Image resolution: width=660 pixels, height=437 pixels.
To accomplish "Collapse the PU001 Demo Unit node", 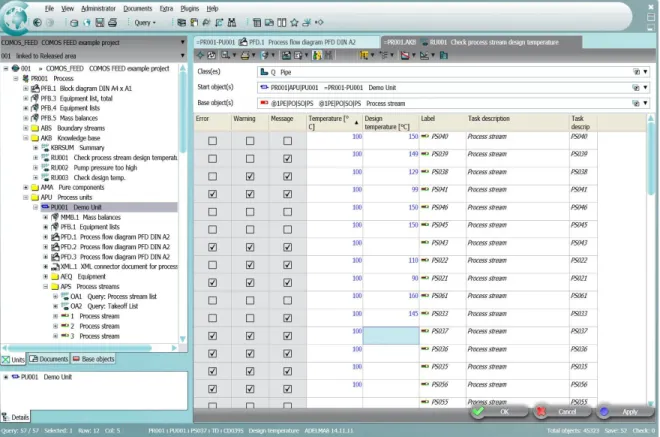I will pyautogui.click(x=36, y=207).
